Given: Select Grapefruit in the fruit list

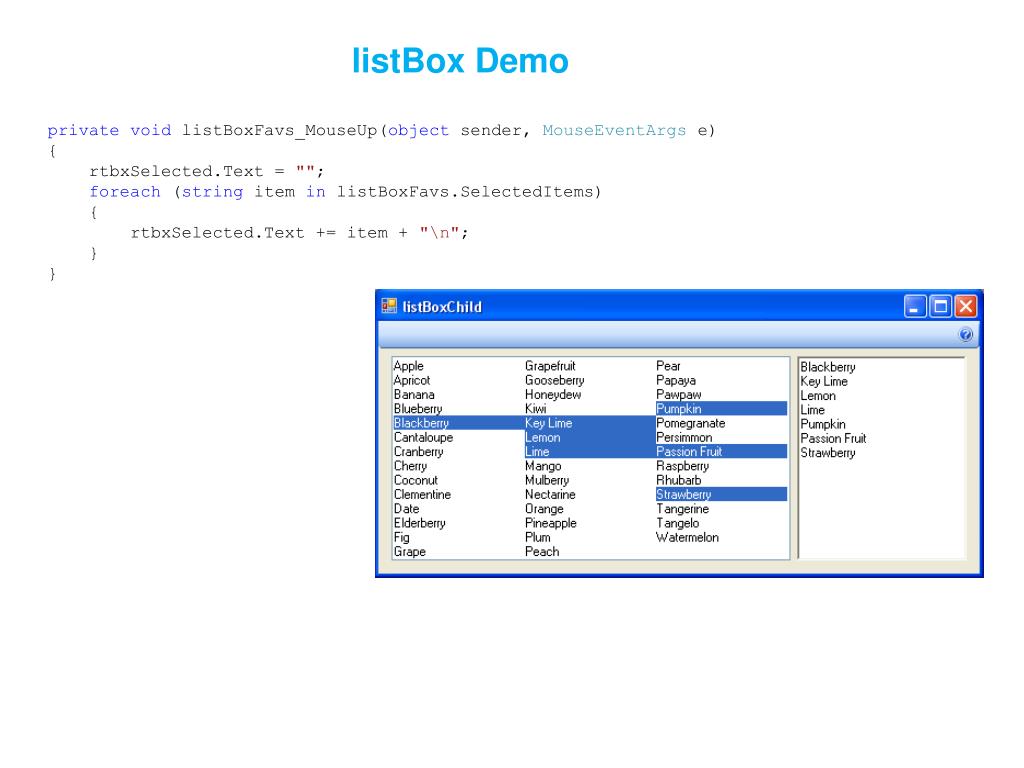Looking at the screenshot, I should pyautogui.click(x=551, y=366).
